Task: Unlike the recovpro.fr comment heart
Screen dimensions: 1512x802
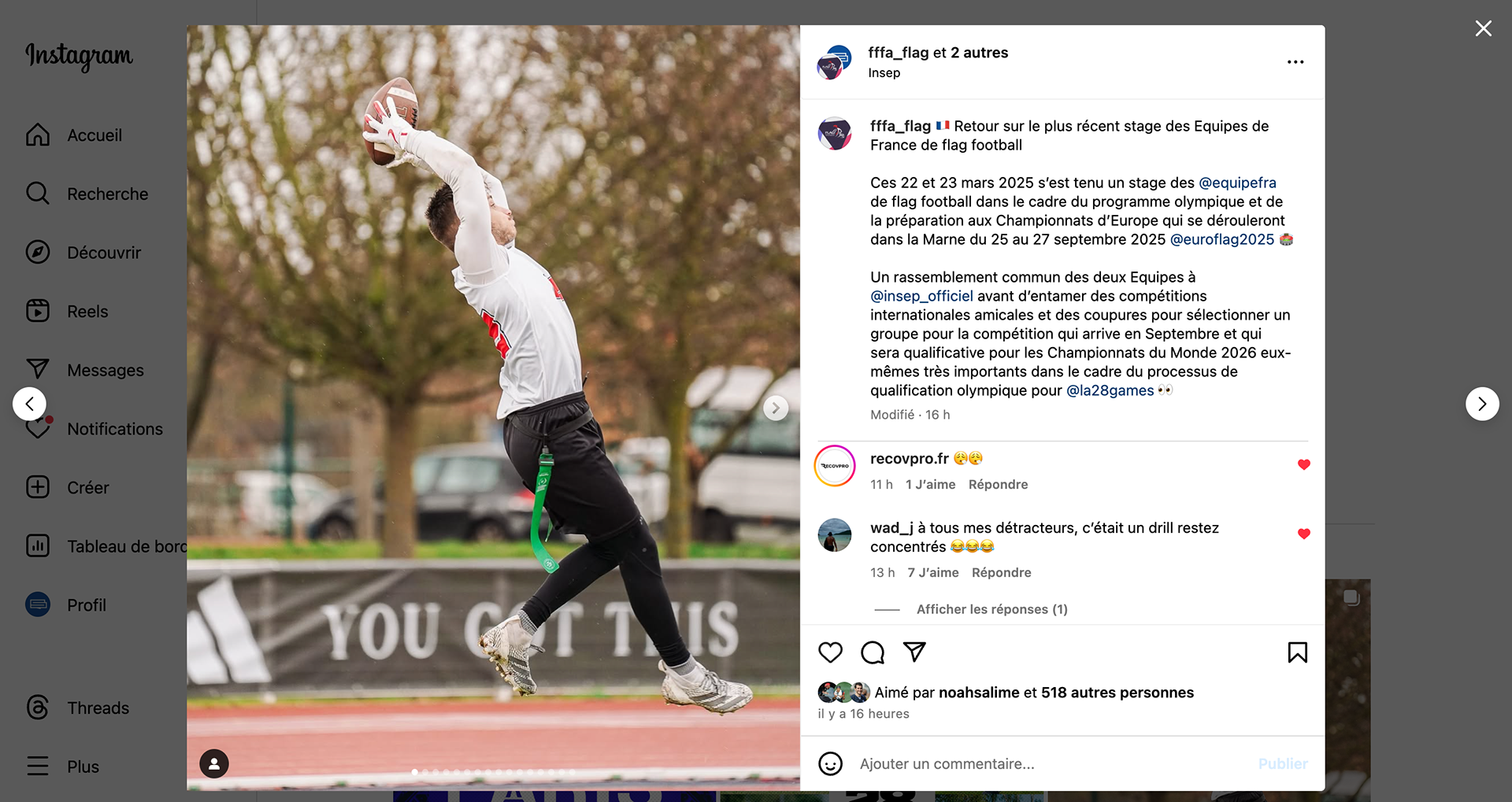Action: pos(1303,464)
